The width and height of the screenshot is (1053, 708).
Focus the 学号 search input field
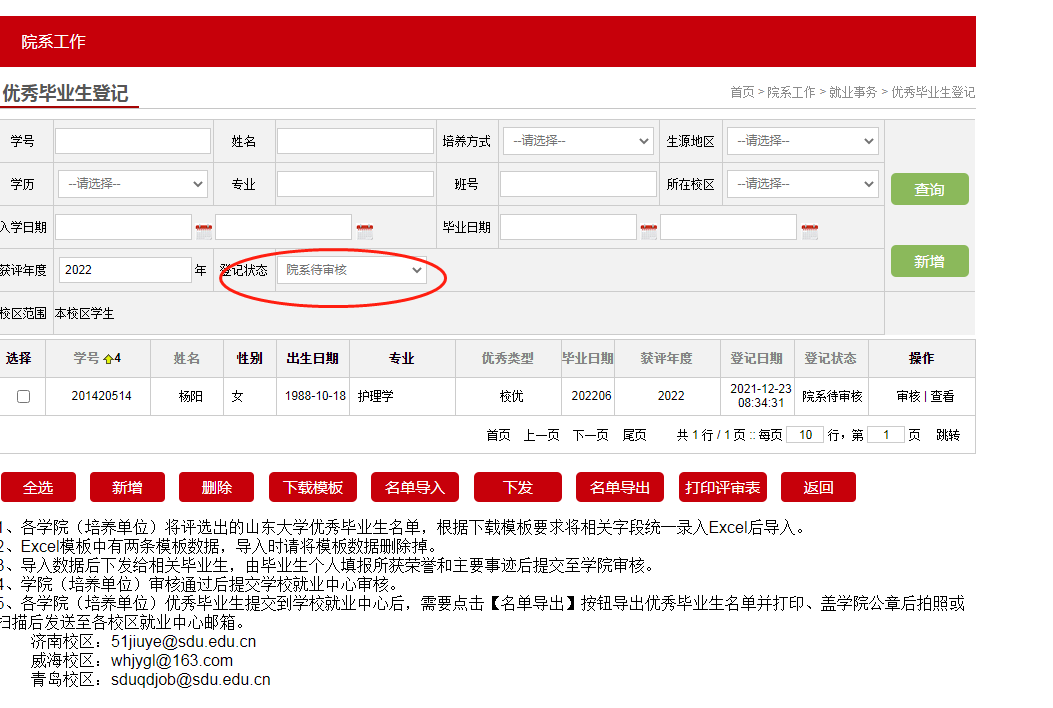pyautogui.click(x=133, y=142)
